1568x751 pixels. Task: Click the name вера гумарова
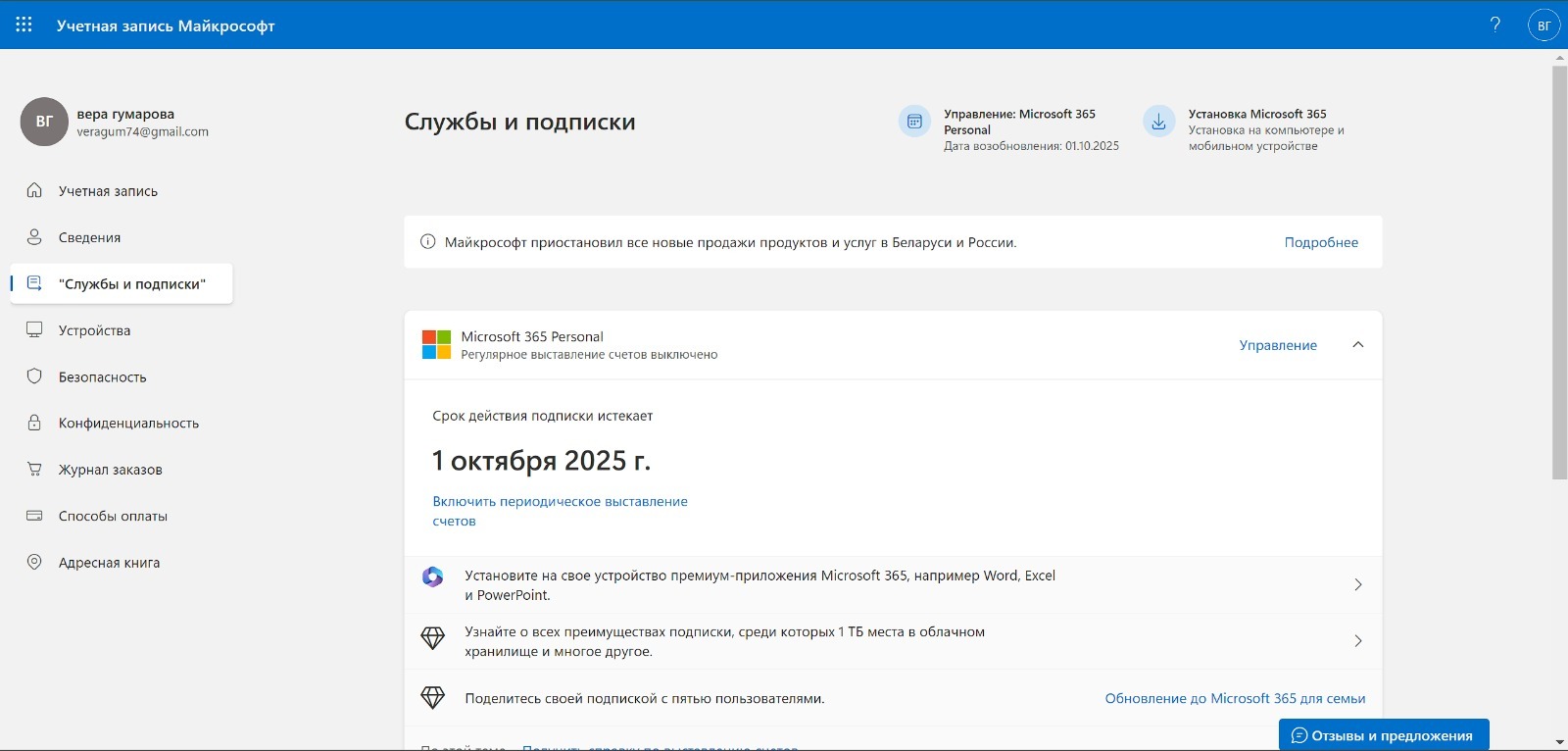pyautogui.click(x=125, y=114)
